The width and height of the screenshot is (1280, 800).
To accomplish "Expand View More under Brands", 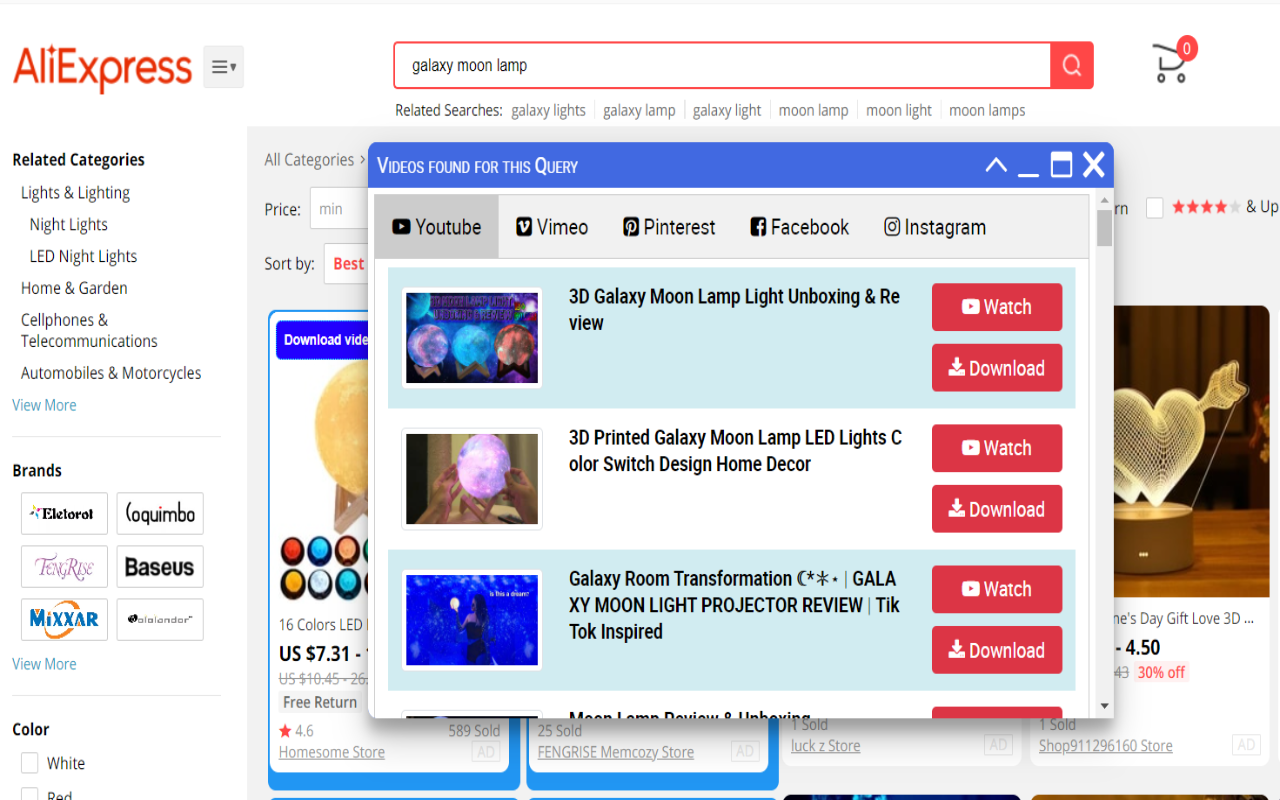I will 43,663.
